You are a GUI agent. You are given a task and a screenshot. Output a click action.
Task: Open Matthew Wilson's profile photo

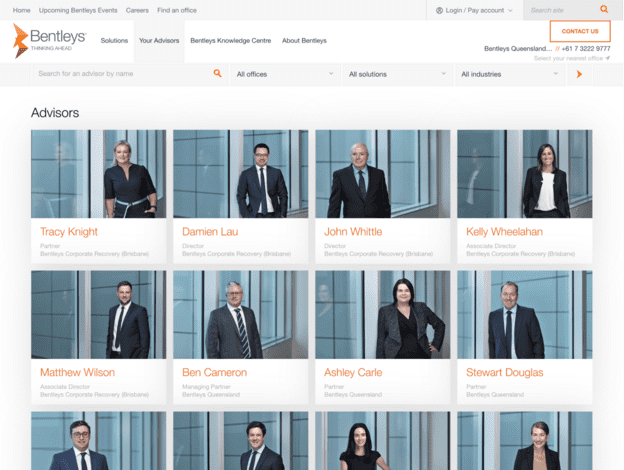(99, 314)
